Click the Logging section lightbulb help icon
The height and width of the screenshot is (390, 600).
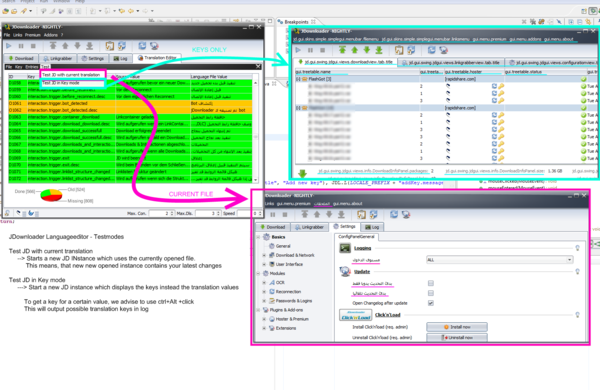tap(577, 248)
